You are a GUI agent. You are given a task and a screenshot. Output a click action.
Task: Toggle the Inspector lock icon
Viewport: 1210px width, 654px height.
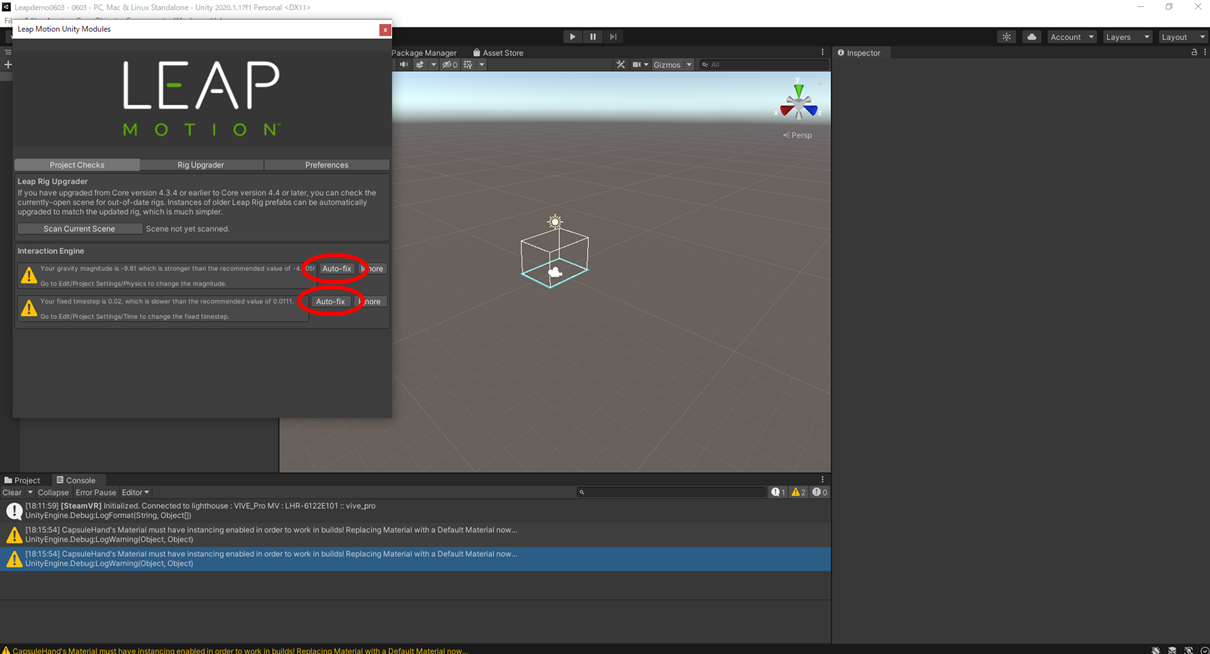point(1194,53)
